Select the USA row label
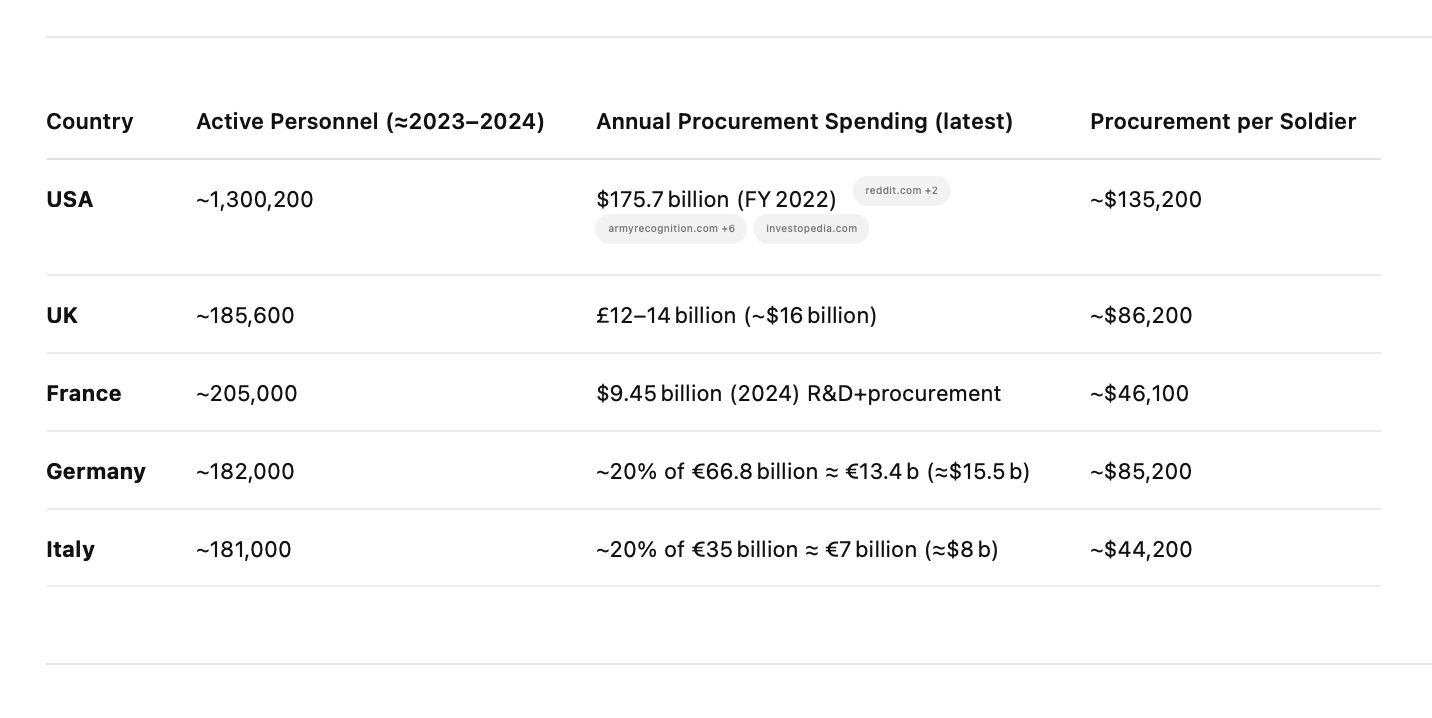The image size is (1432, 718). (x=70, y=199)
